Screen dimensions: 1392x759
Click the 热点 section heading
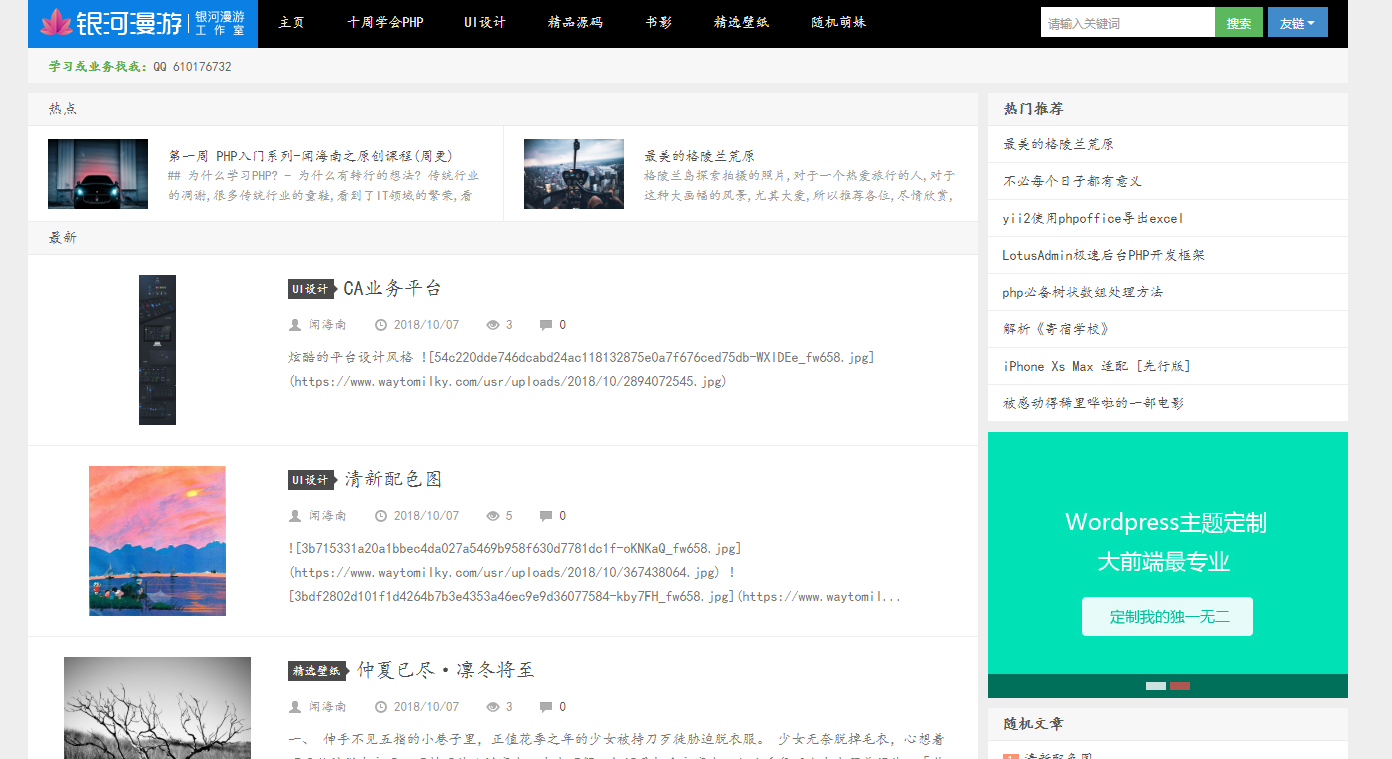[x=62, y=108]
